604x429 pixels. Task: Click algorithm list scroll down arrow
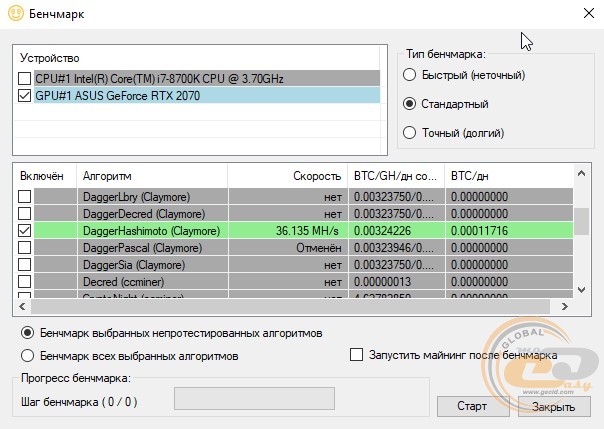pos(582,289)
